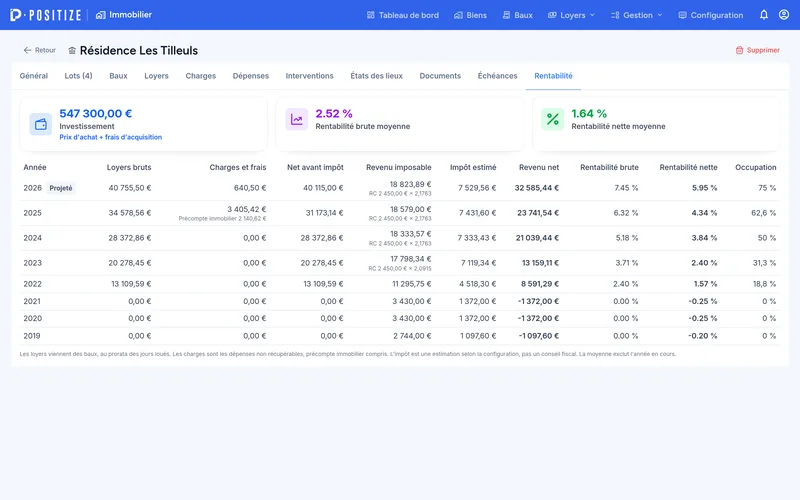Click the Année column header
Screen dimensions: 800x500
tap(35, 167)
